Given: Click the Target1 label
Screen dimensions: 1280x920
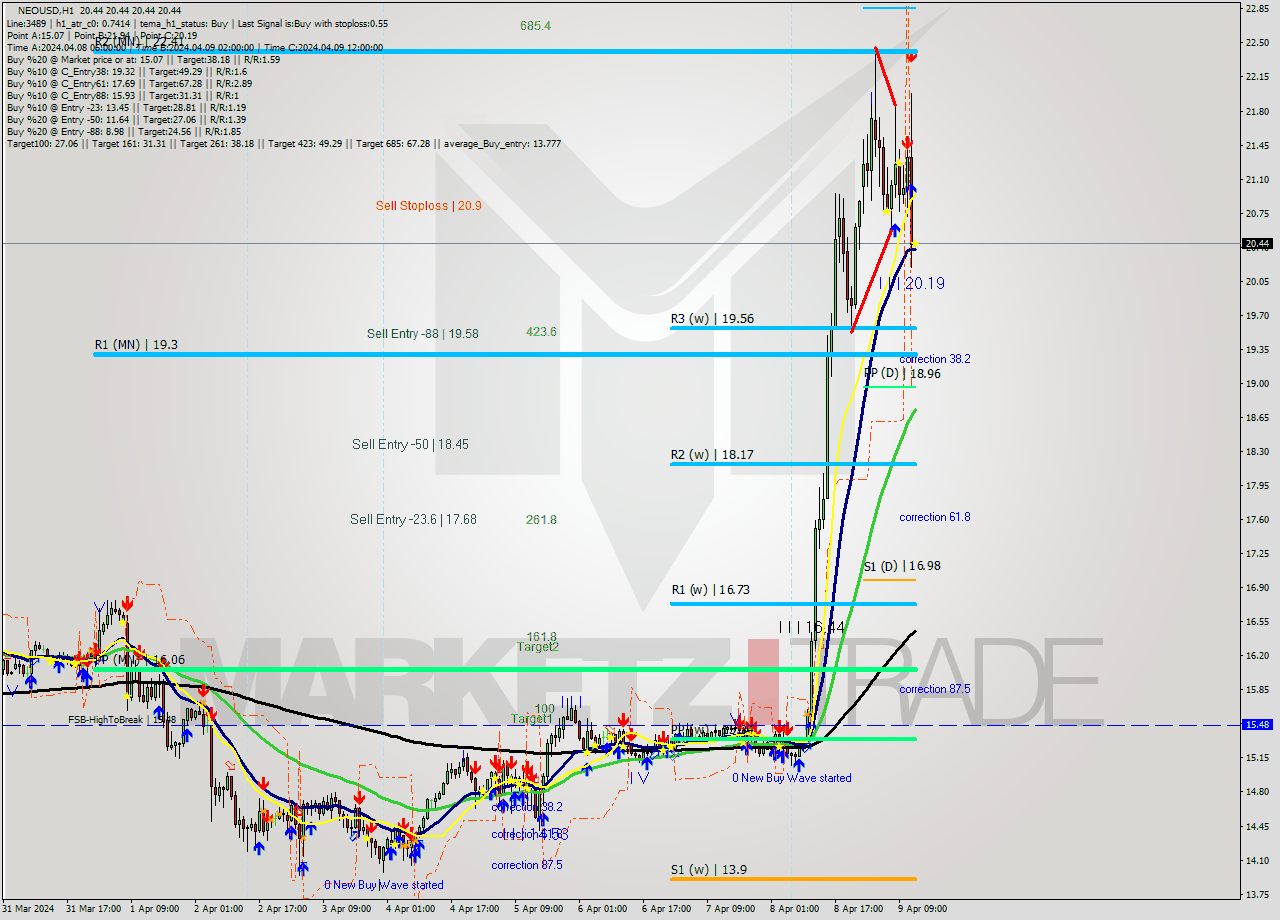Looking at the screenshot, I should pyautogui.click(x=531, y=719).
